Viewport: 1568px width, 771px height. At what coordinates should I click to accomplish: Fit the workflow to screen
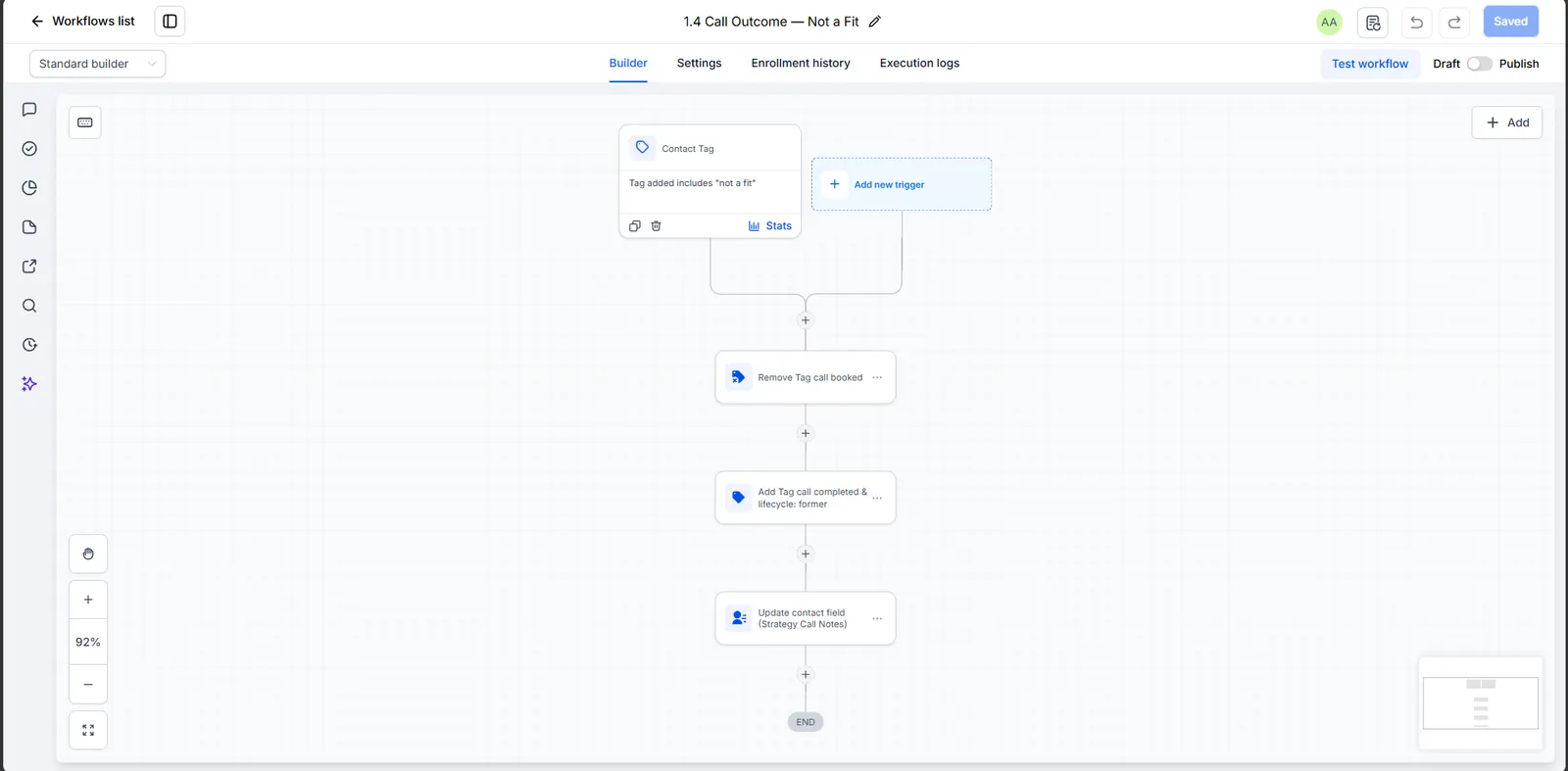pyautogui.click(x=88, y=731)
